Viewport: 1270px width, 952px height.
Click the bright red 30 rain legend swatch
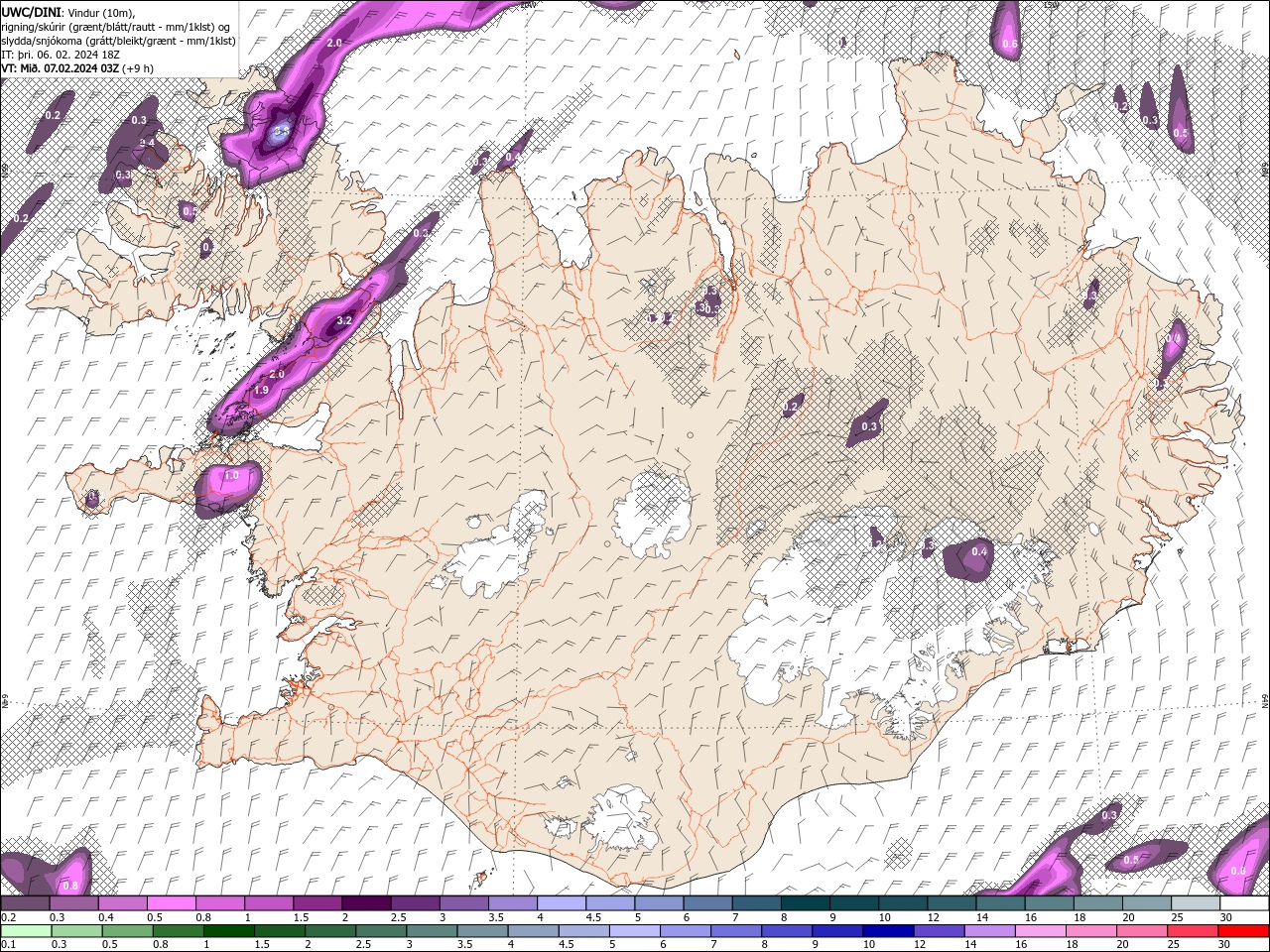point(1243,930)
